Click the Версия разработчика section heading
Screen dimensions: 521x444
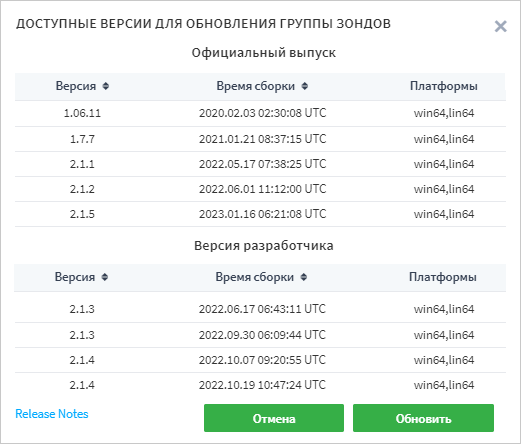pyautogui.click(x=263, y=246)
